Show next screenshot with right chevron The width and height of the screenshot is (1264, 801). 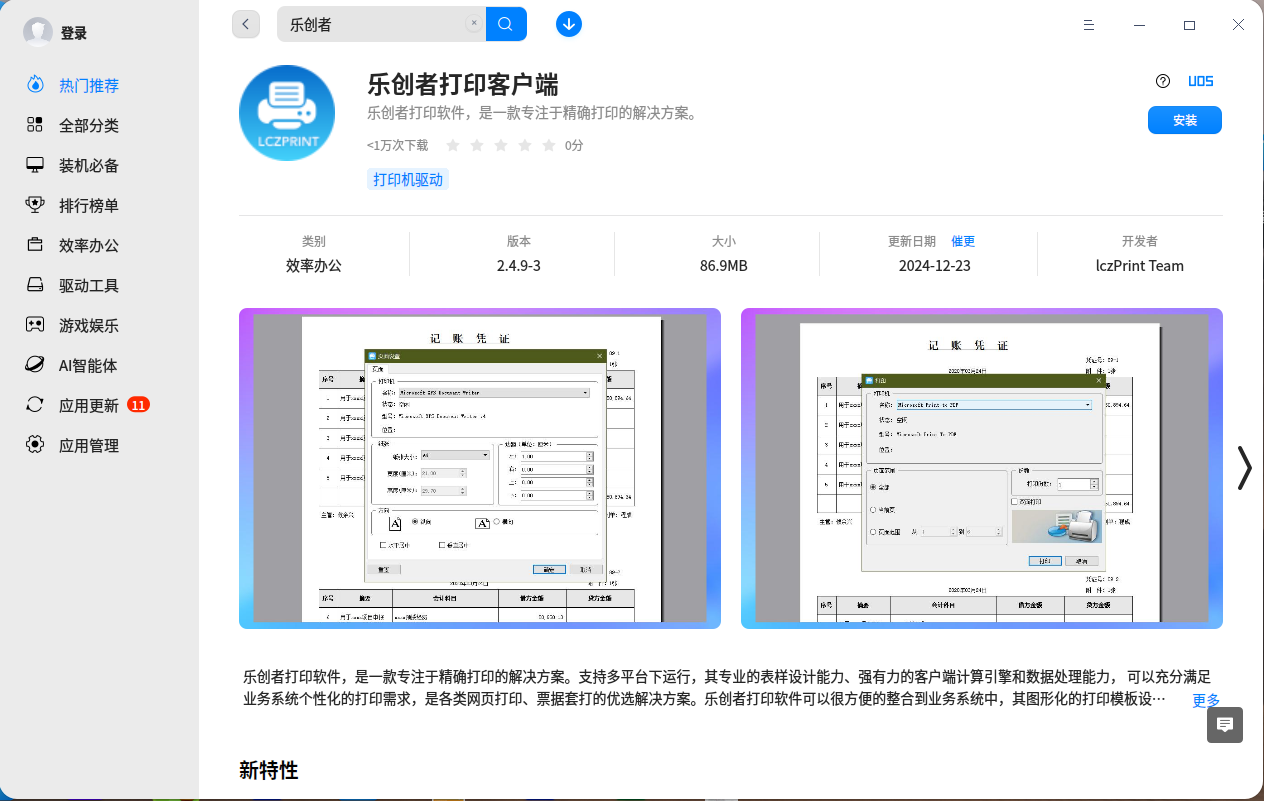[x=1244, y=467]
